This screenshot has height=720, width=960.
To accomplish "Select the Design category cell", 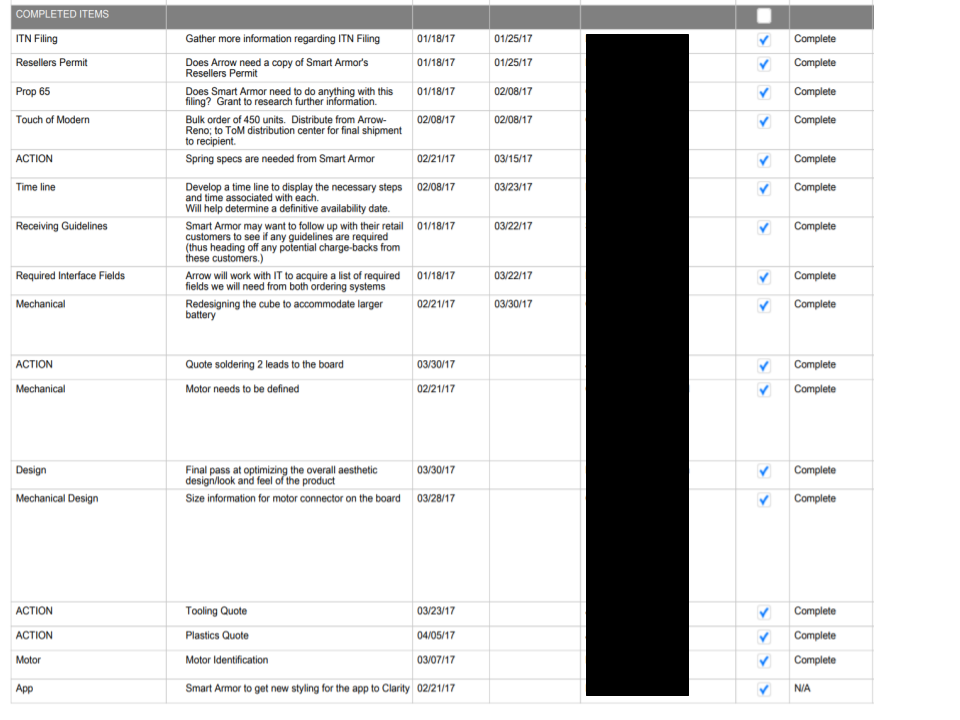I will click(x=88, y=474).
